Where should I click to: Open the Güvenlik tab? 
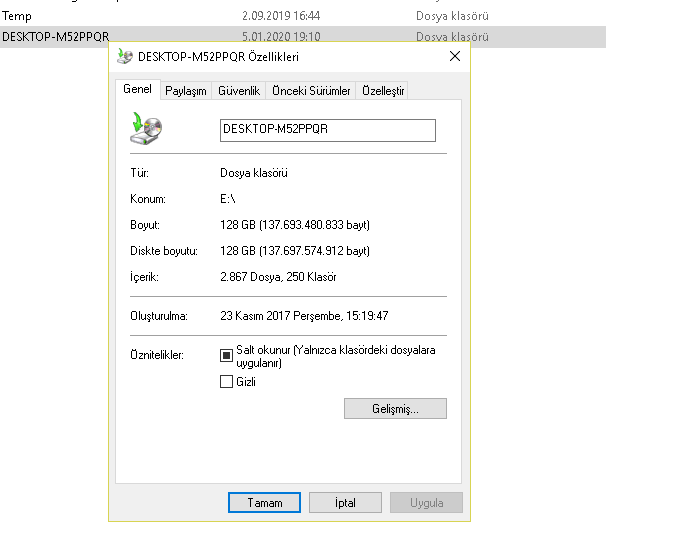pyautogui.click(x=239, y=91)
